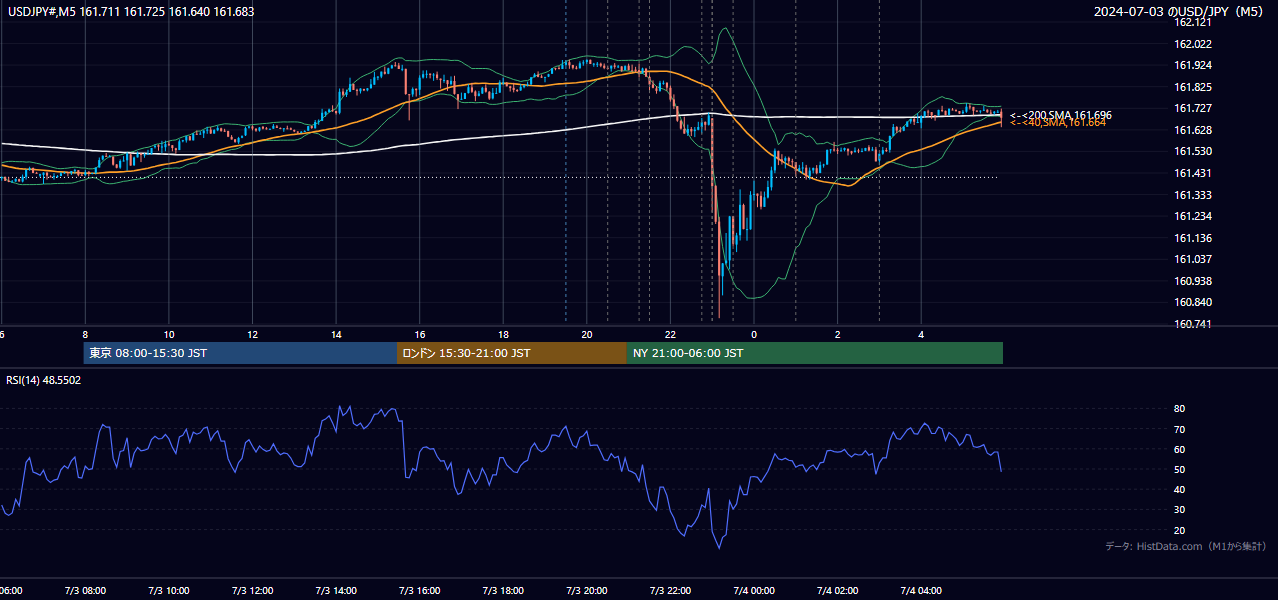This screenshot has width=1278, height=600.
Task: Click price axis value 161.037
Action: pyautogui.click(x=1192, y=259)
